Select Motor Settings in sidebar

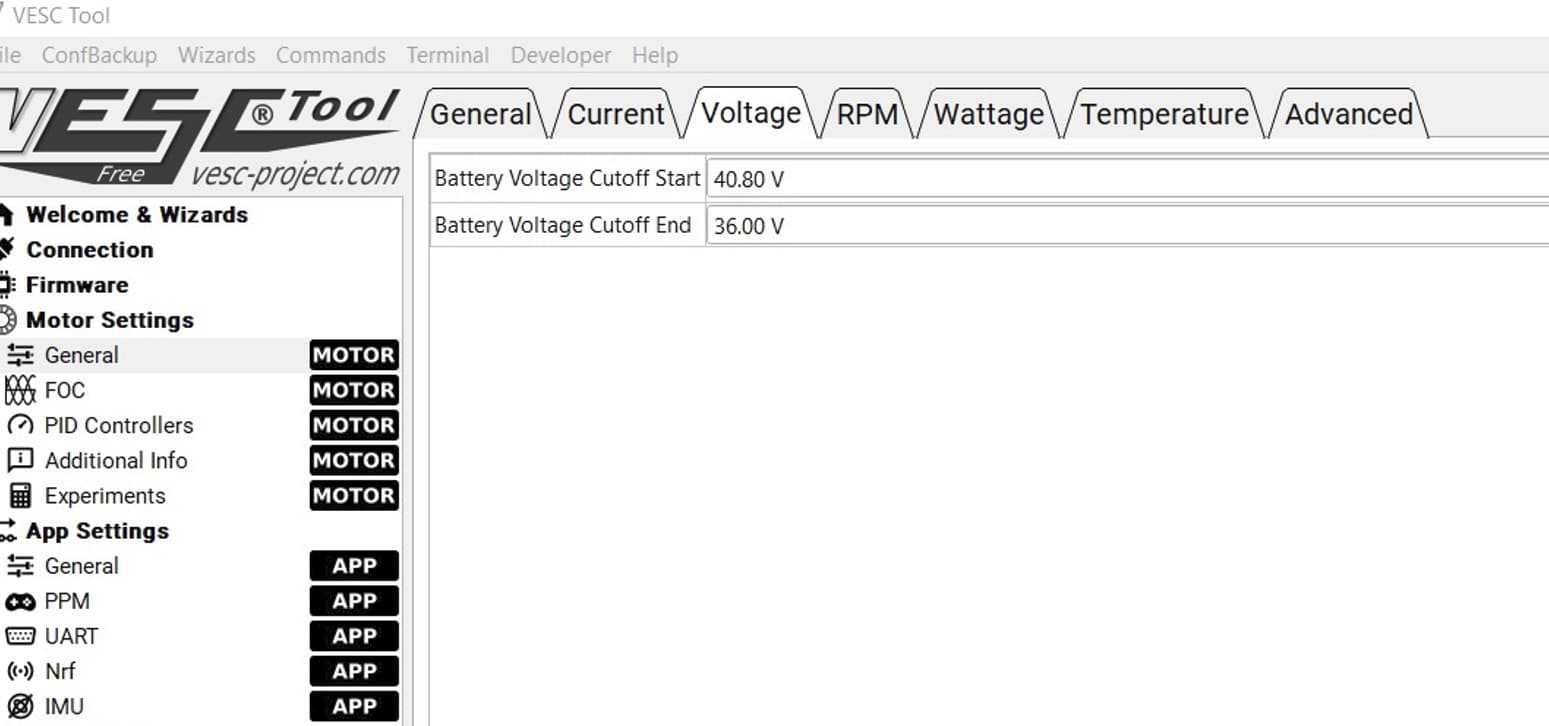coord(110,320)
